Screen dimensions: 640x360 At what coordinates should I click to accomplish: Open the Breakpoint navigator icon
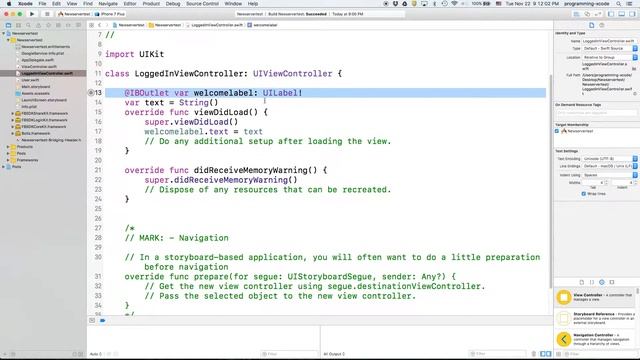point(68,25)
